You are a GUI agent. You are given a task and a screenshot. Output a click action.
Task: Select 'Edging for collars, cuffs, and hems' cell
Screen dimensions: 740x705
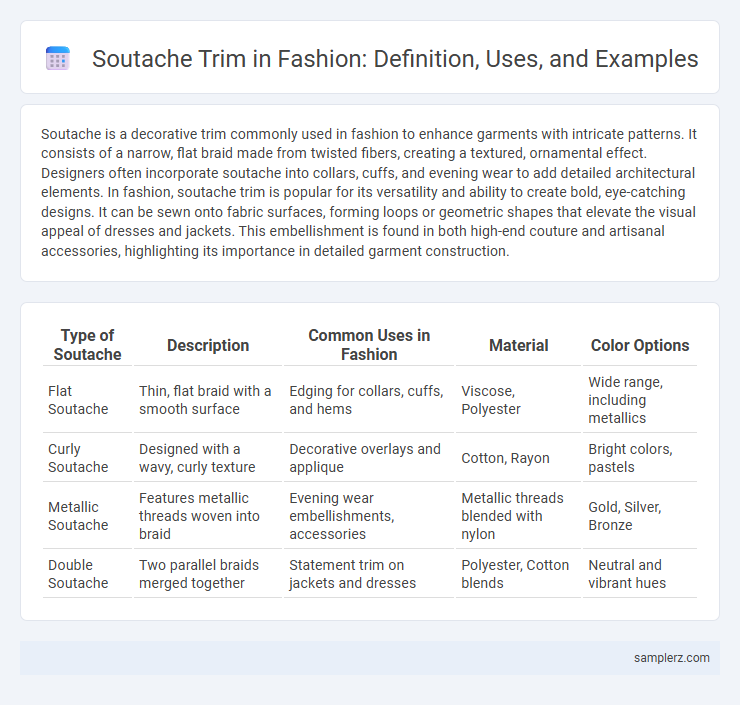[x=369, y=400]
